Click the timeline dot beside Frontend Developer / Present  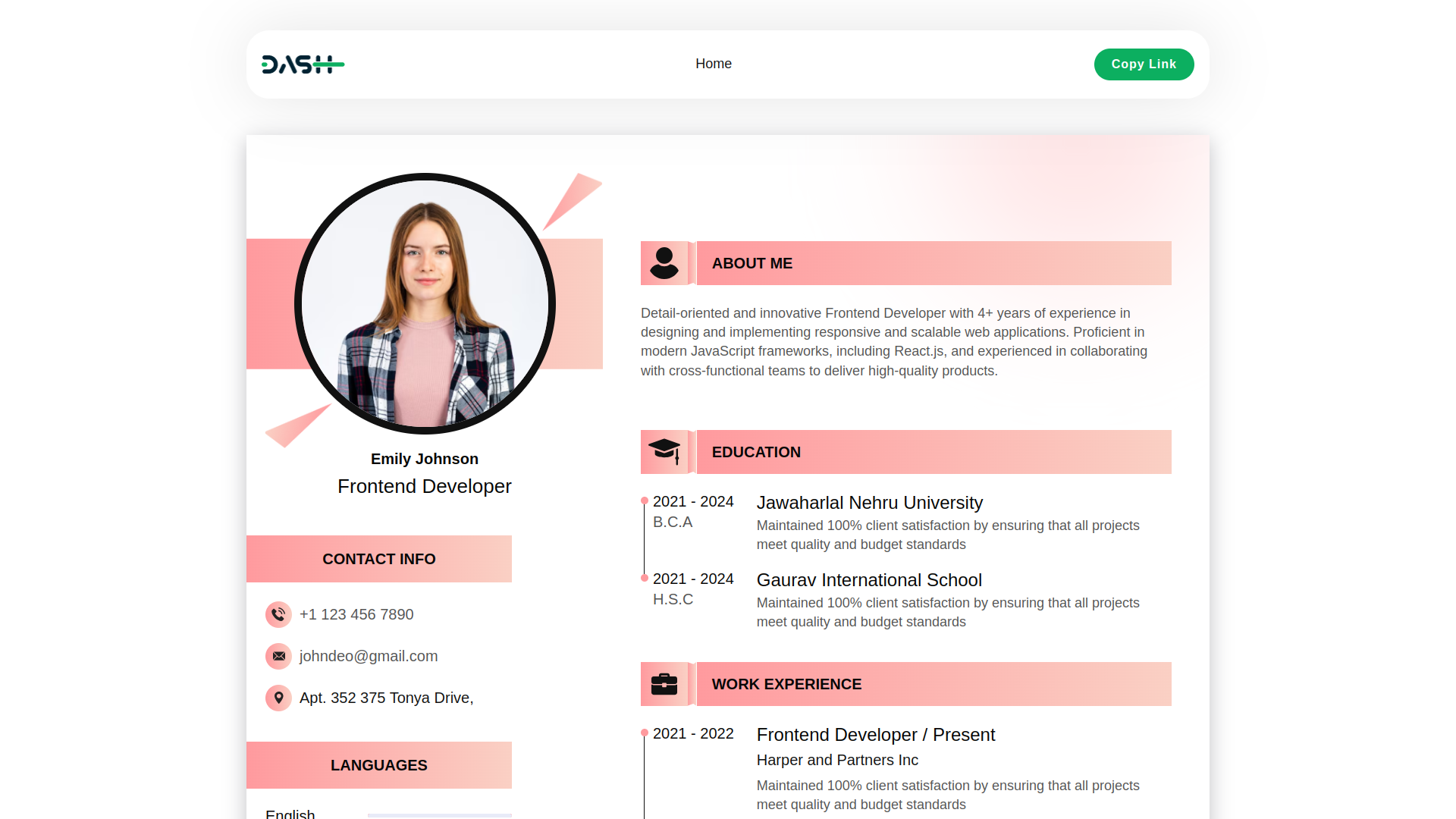pos(645,733)
